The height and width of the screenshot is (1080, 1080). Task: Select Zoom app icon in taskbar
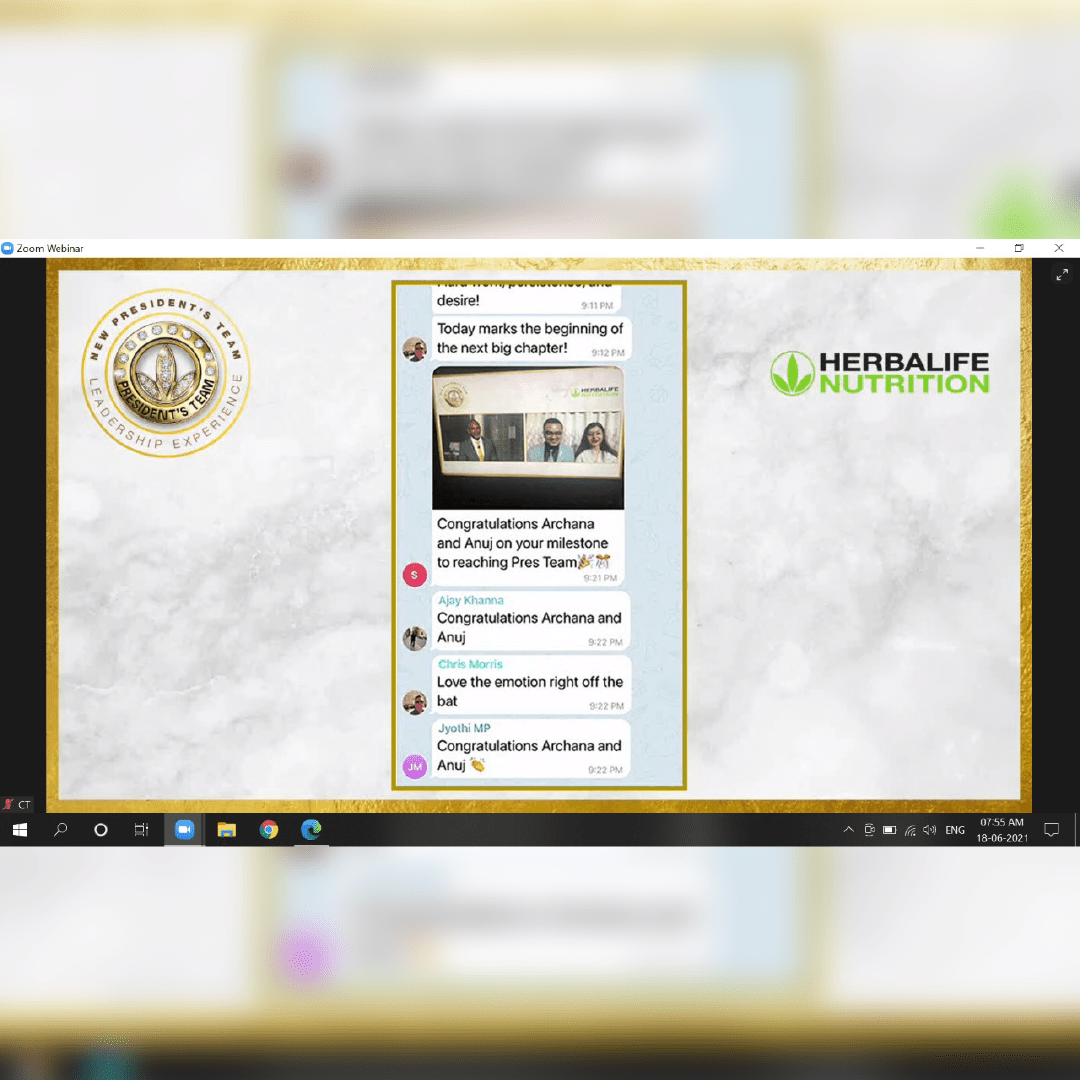pos(184,830)
